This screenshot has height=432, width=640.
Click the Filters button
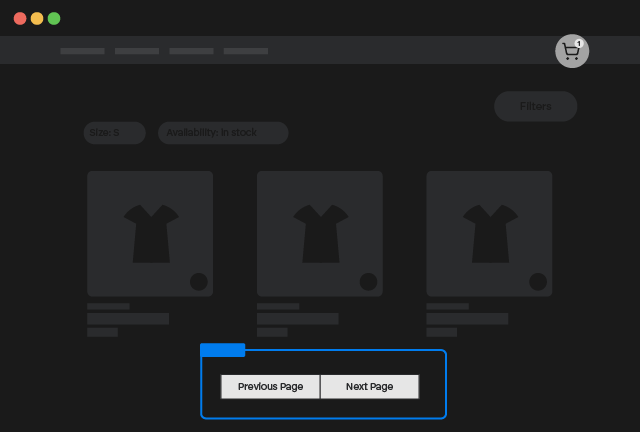(535, 107)
